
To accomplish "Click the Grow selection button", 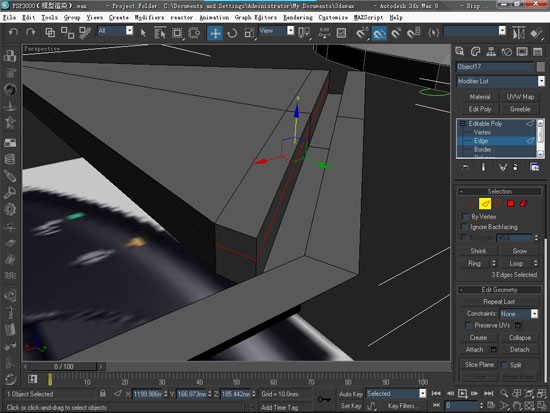I will click(x=519, y=251).
